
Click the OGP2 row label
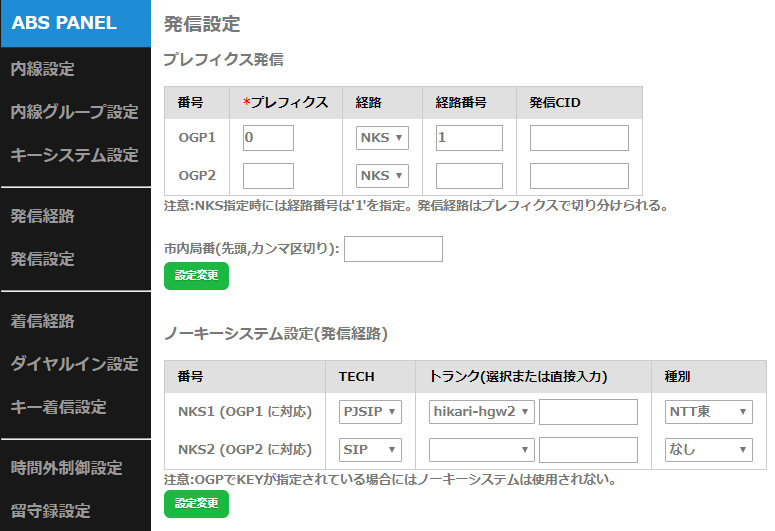tap(197, 176)
